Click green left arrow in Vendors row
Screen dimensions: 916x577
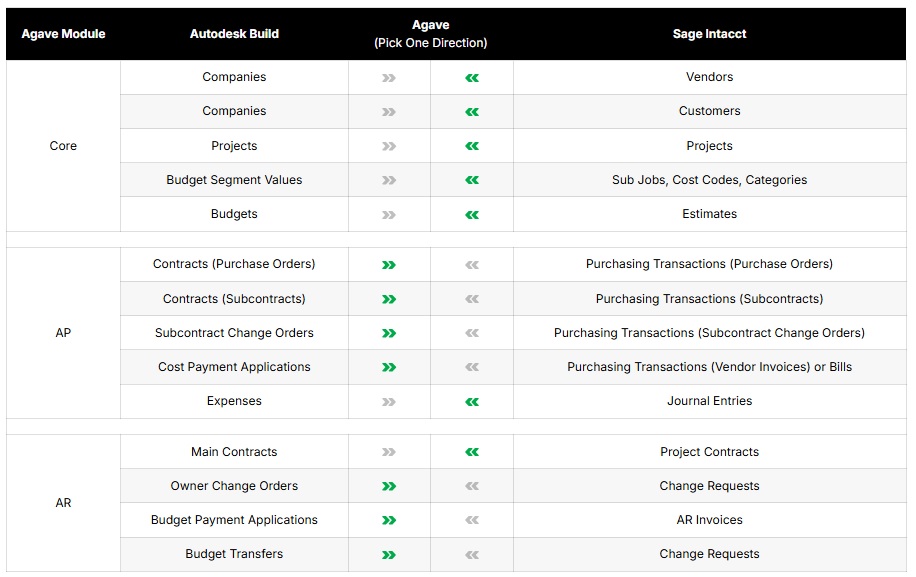(x=472, y=77)
